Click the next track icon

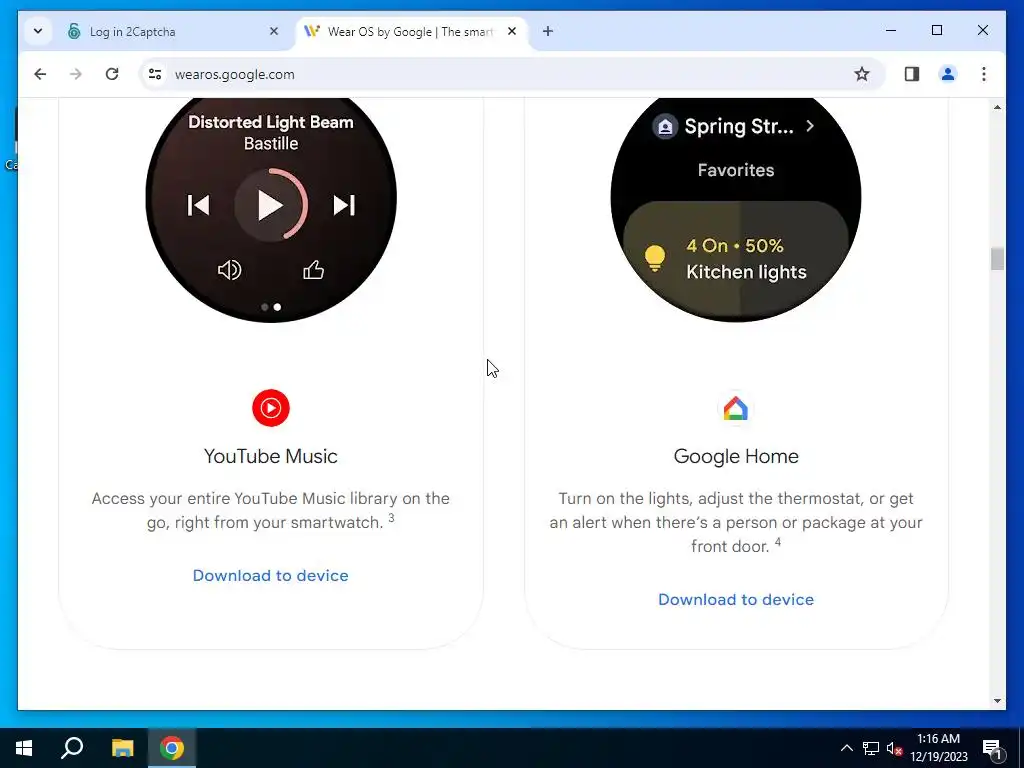point(344,205)
